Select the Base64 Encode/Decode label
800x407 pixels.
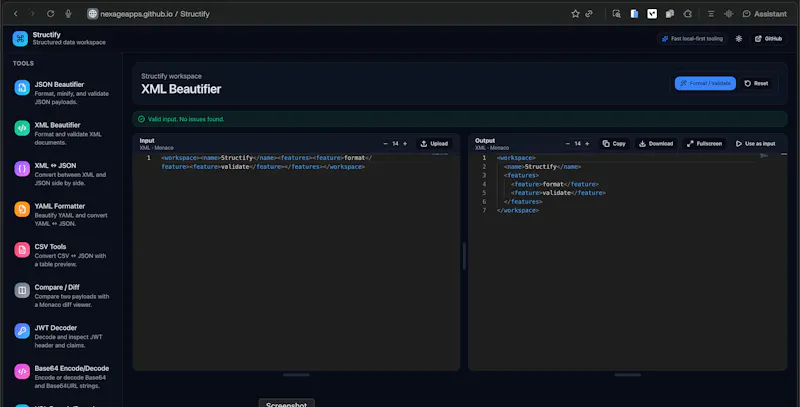click(x=72, y=368)
